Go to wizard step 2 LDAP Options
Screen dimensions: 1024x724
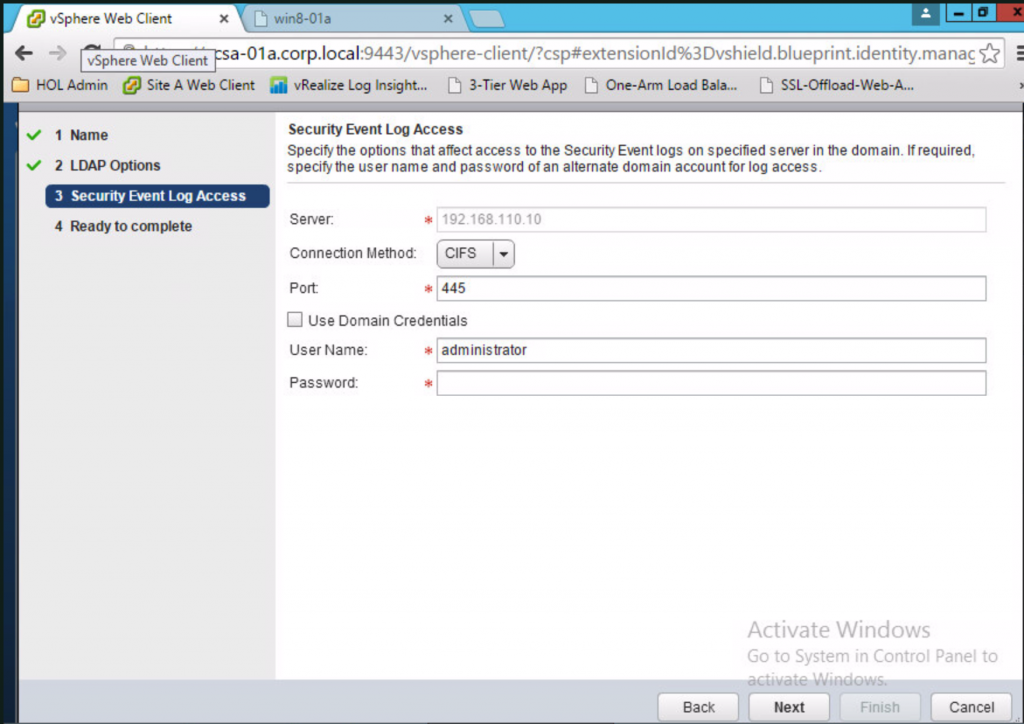(114, 165)
